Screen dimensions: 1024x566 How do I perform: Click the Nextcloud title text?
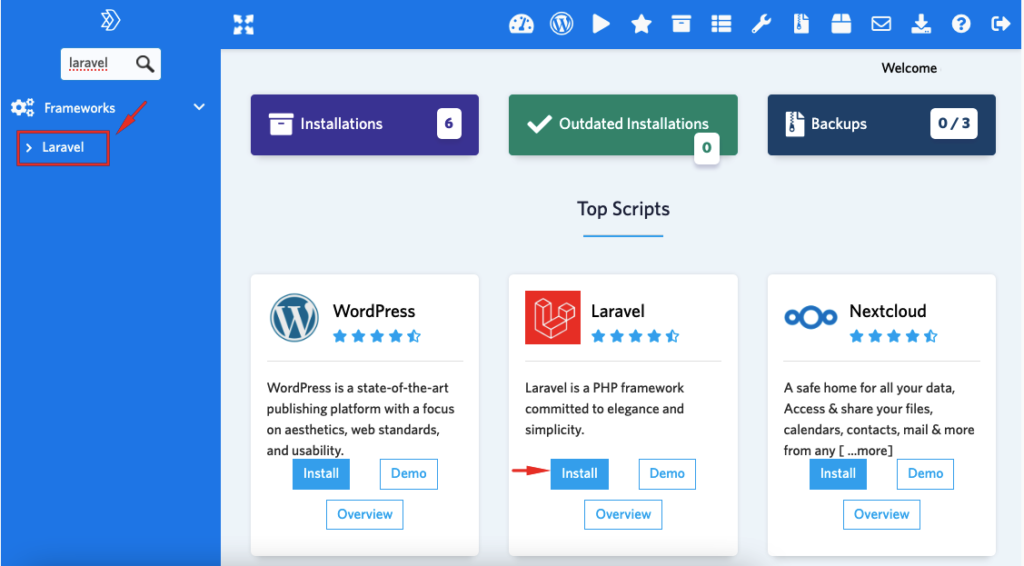point(888,311)
